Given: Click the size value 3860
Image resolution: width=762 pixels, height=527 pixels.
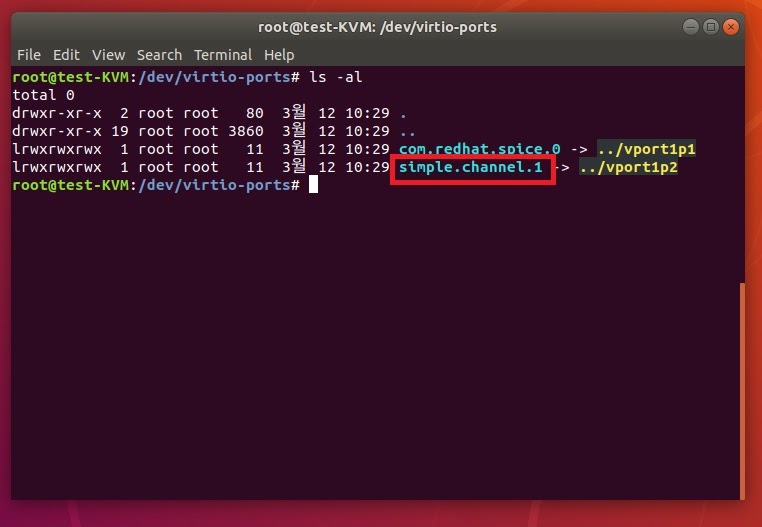Looking at the screenshot, I should point(246,131).
